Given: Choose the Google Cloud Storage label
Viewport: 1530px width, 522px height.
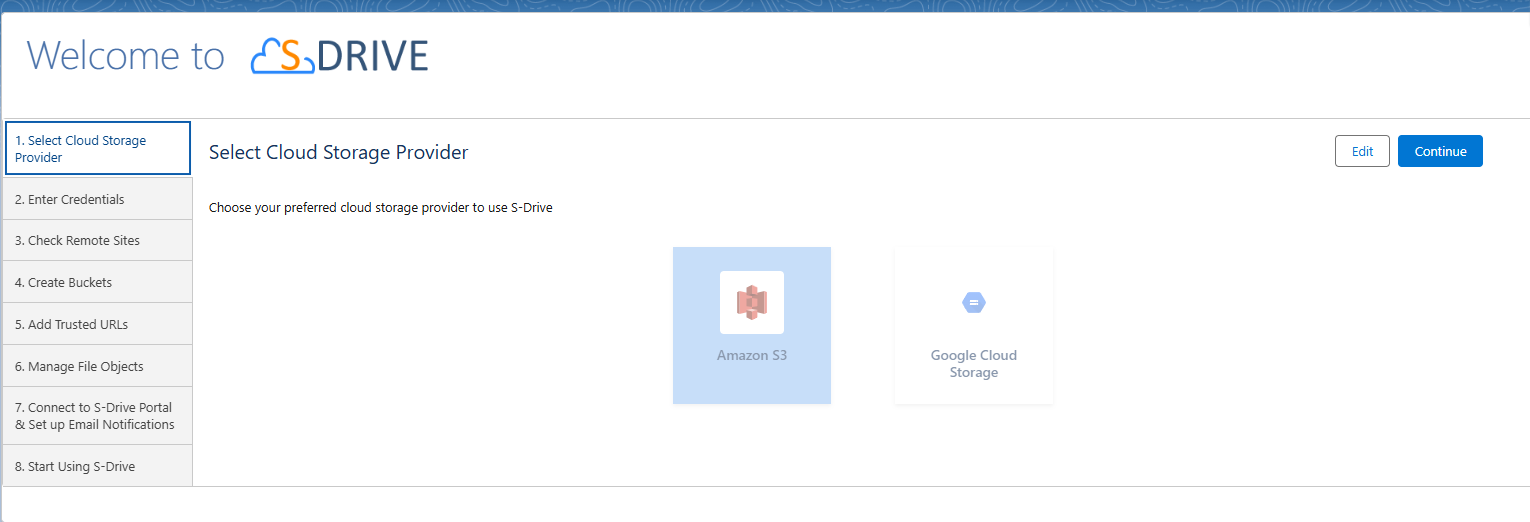Looking at the screenshot, I should pyautogui.click(x=973, y=364).
